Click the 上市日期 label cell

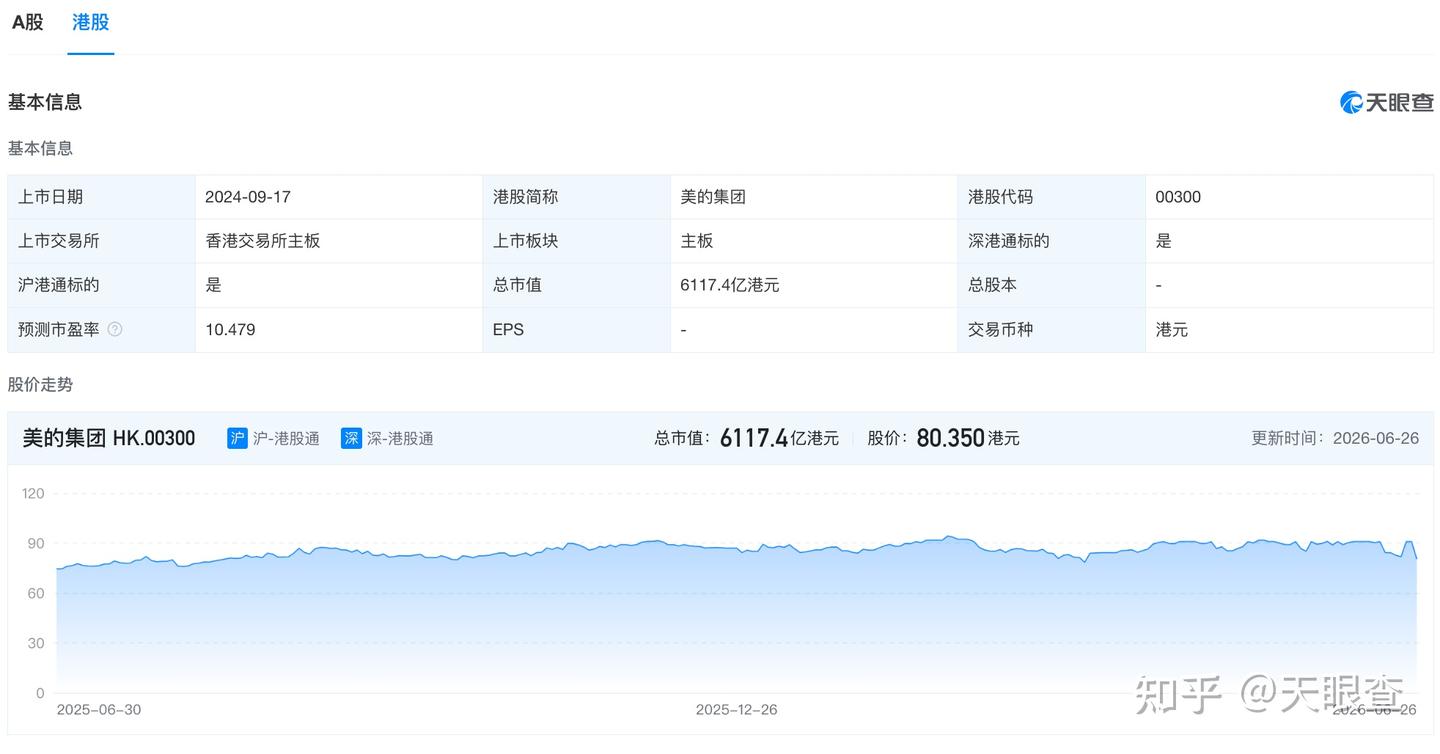click(x=101, y=197)
